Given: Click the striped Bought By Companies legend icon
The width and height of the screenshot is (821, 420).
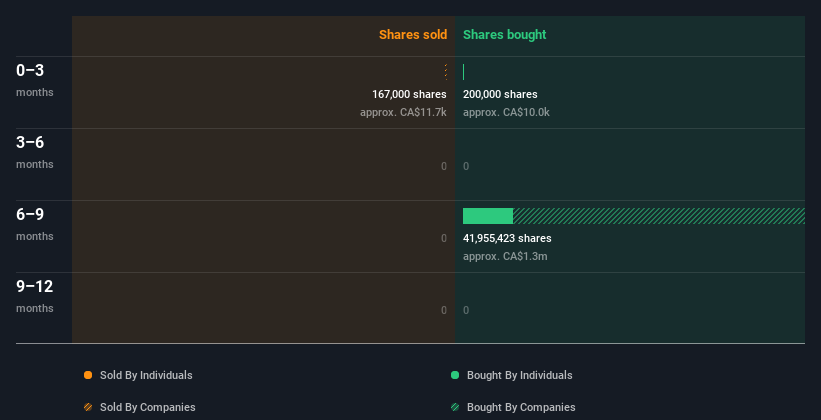Looking at the screenshot, I should point(455,407).
